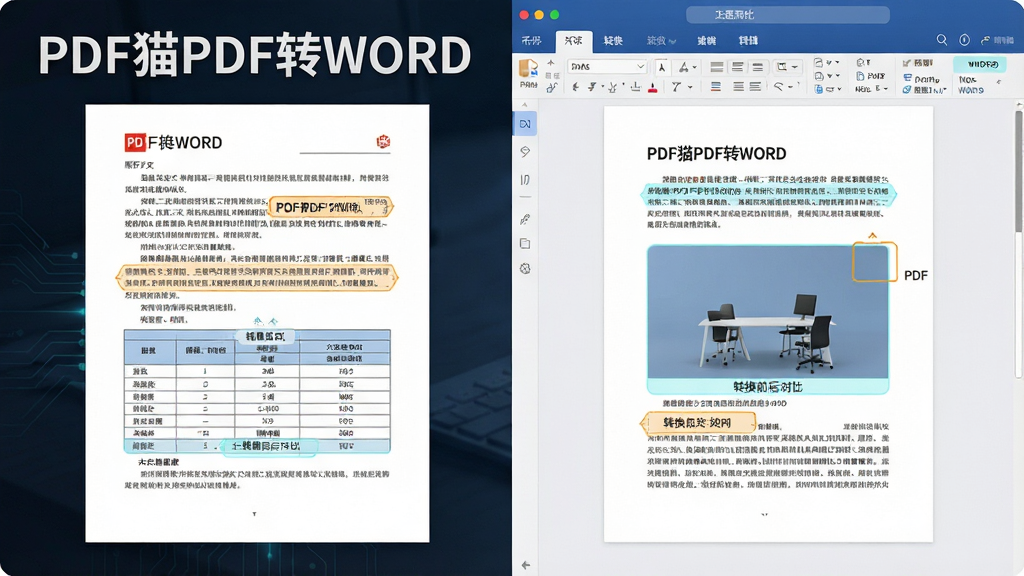
Task: Click the red stamp icon on the PDF page header
Action: click(x=383, y=142)
